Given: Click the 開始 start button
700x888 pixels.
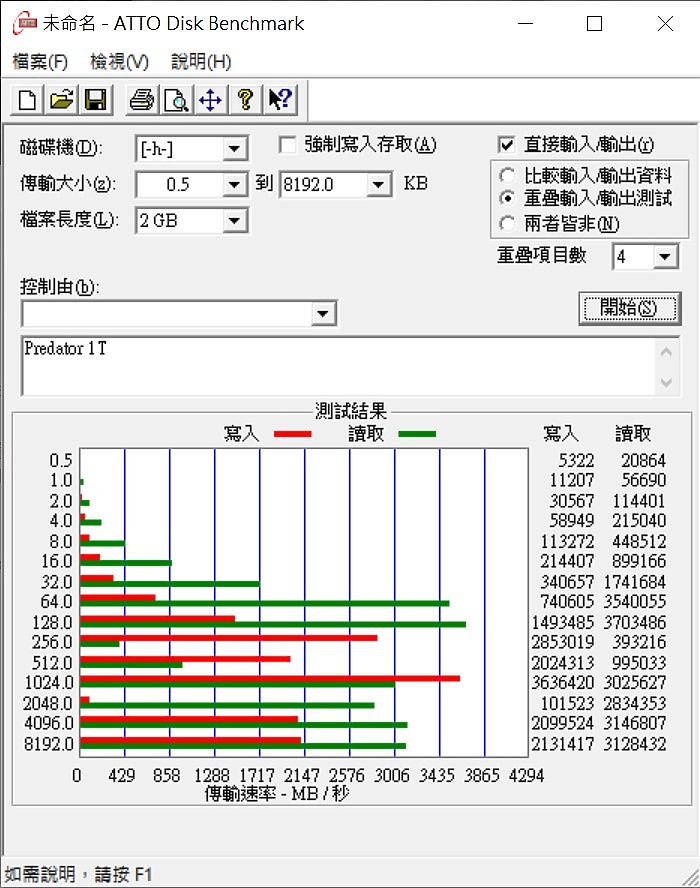Looking at the screenshot, I should click(x=630, y=309).
